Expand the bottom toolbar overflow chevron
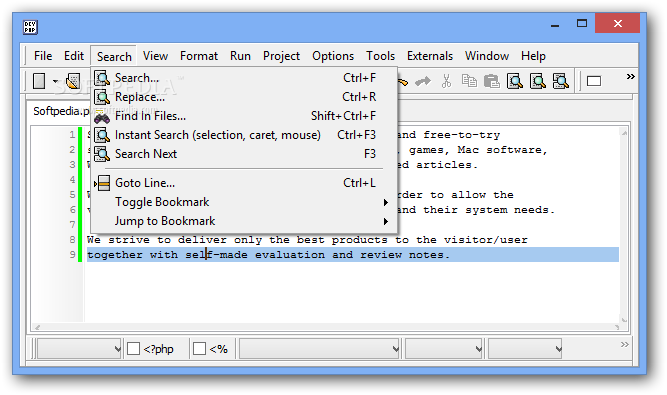Image resolution: width=667 pixels, height=395 pixels. (x=624, y=344)
